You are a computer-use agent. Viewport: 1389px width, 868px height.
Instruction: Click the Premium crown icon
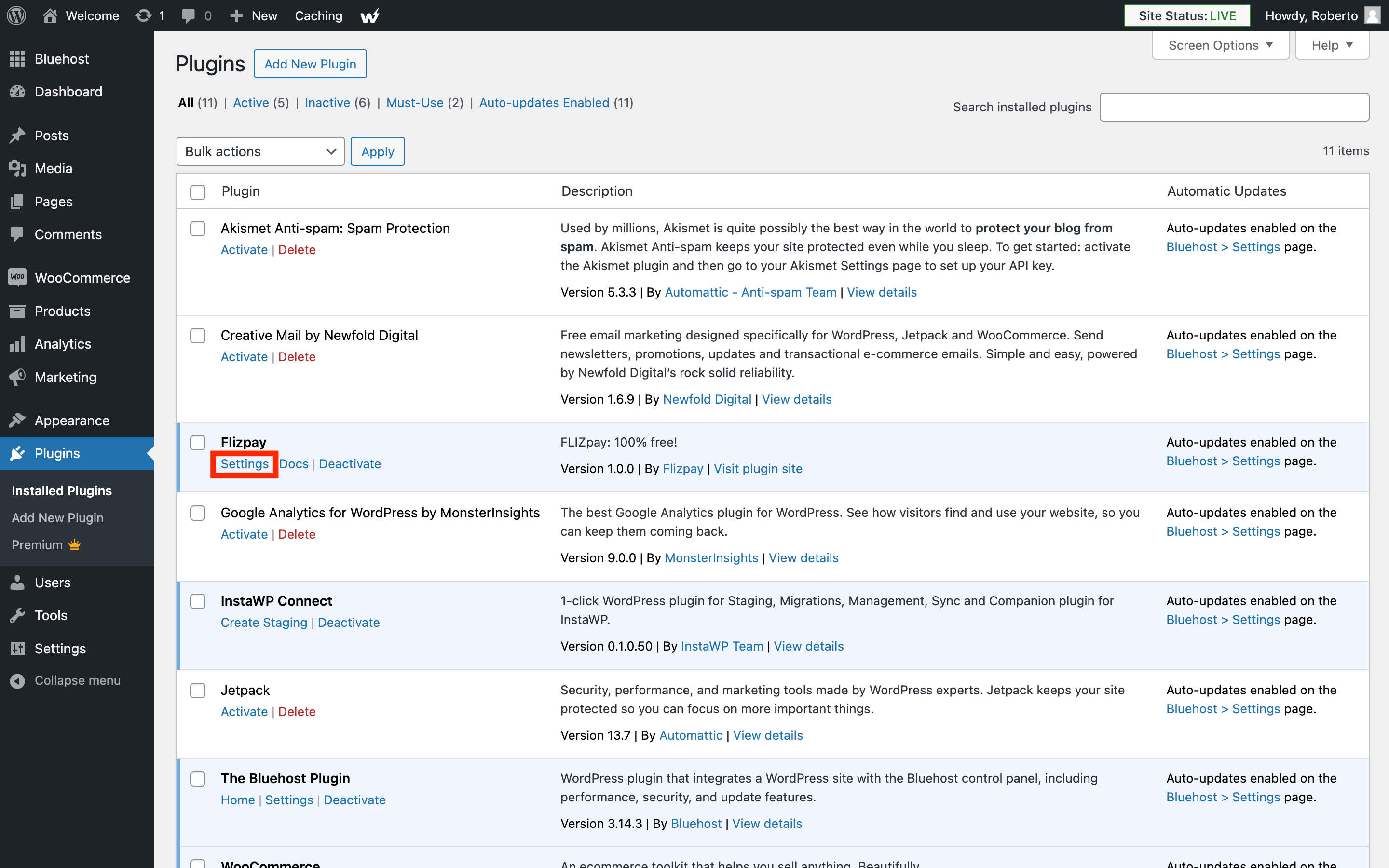point(75,544)
